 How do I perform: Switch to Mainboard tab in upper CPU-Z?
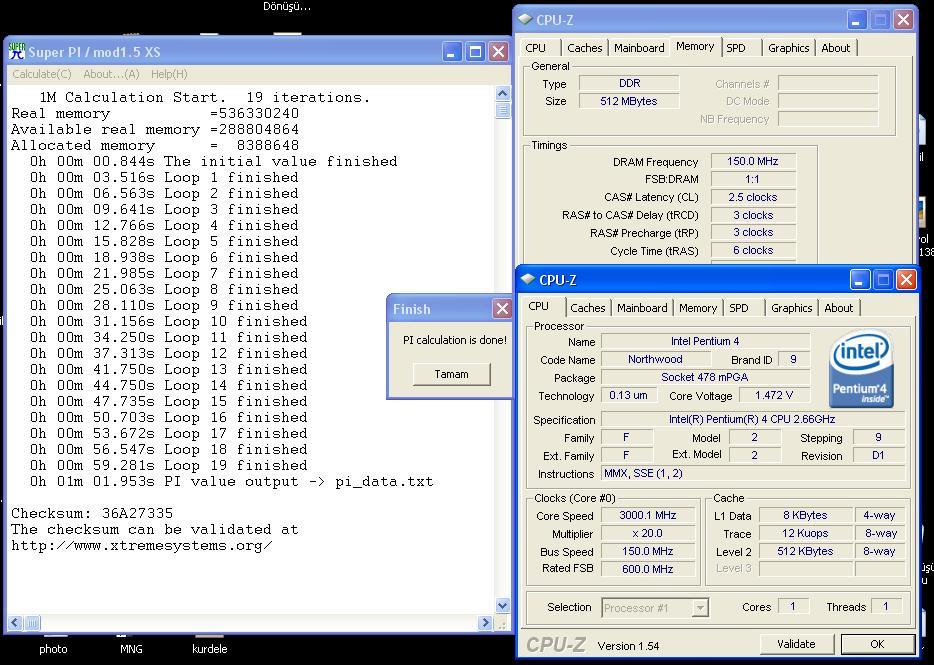[639, 48]
